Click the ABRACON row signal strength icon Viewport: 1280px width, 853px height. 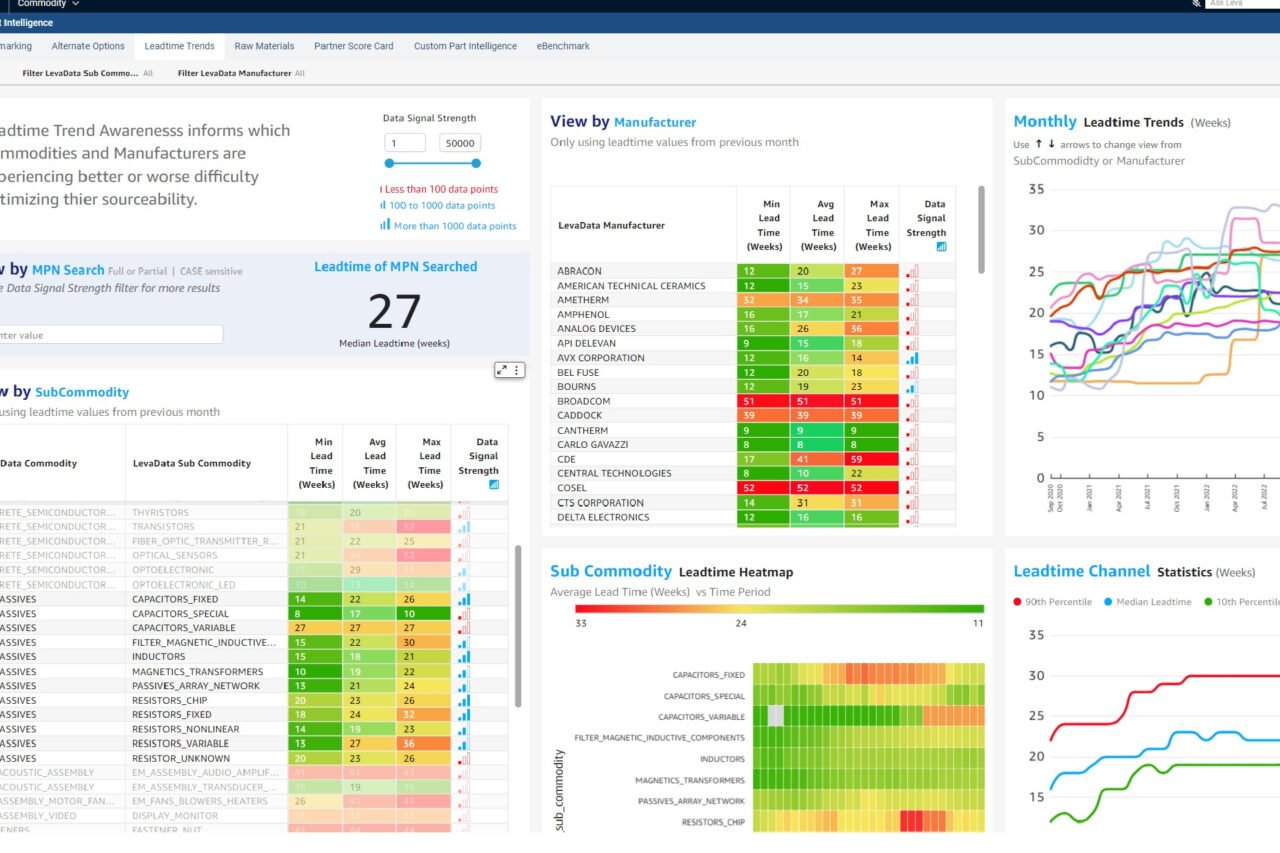coord(912,271)
